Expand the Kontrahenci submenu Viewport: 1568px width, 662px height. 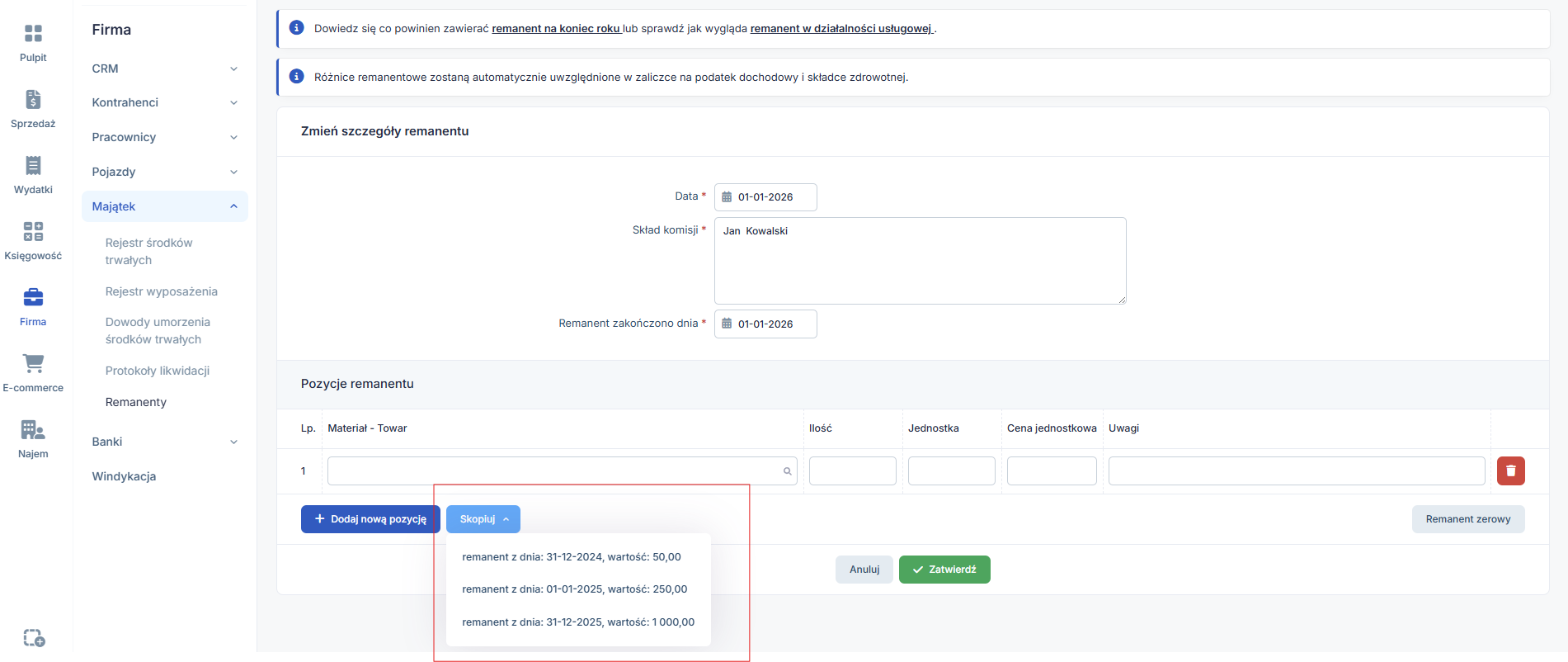click(164, 102)
